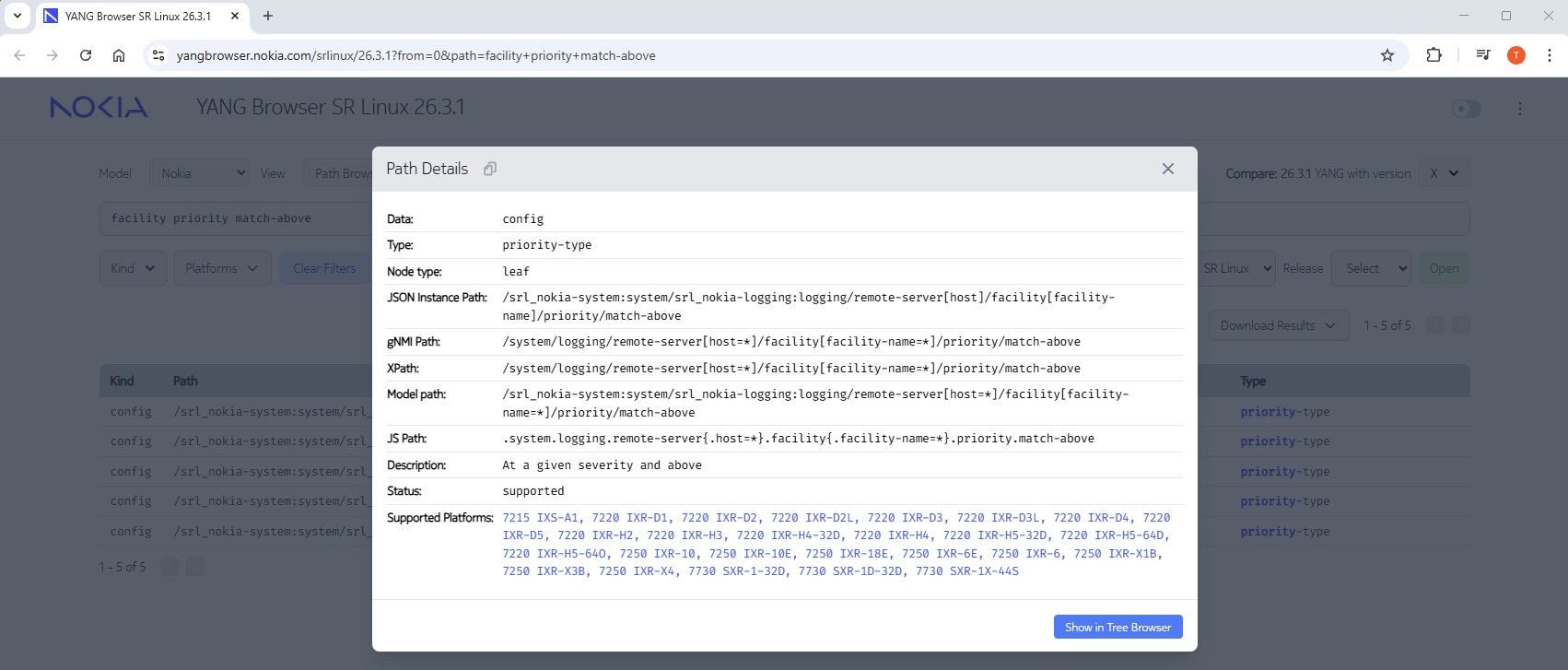This screenshot has height=670, width=1568.
Task: Open a new browser tab
Action: point(268,16)
